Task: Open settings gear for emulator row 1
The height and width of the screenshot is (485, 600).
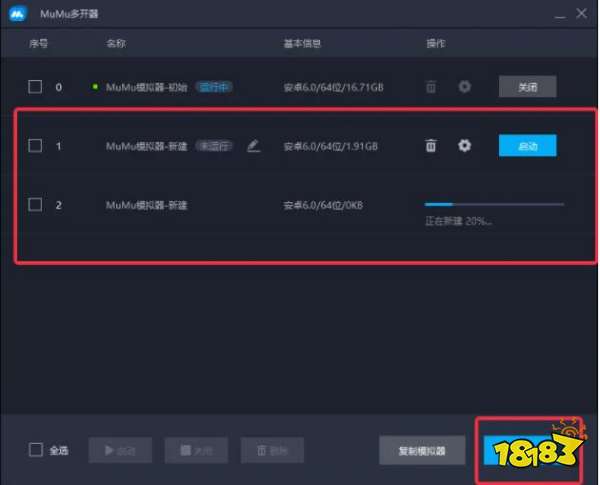Action: (x=465, y=145)
